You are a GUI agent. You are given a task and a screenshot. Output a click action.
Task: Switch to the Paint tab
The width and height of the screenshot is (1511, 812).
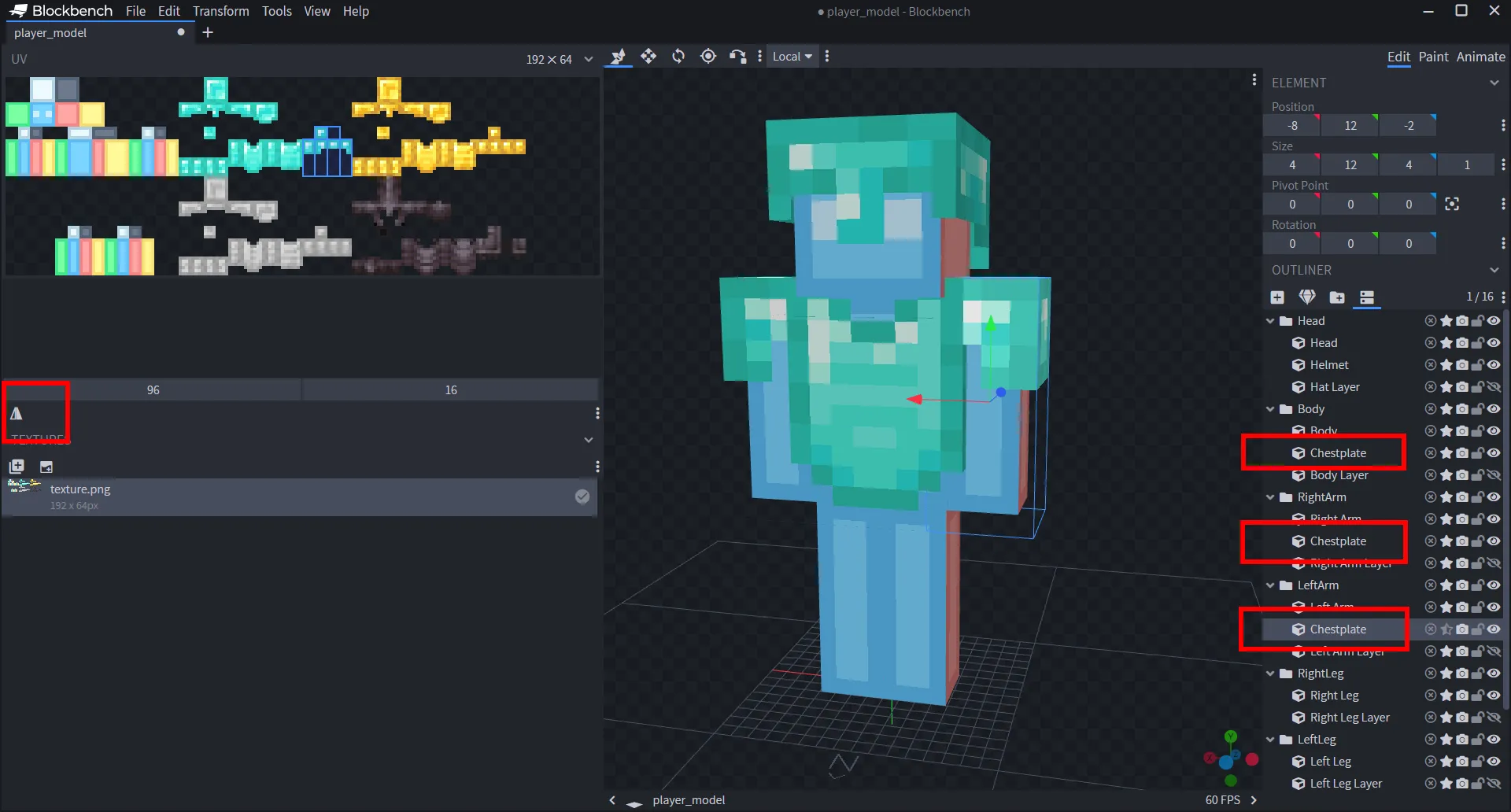(x=1434, y=57)
